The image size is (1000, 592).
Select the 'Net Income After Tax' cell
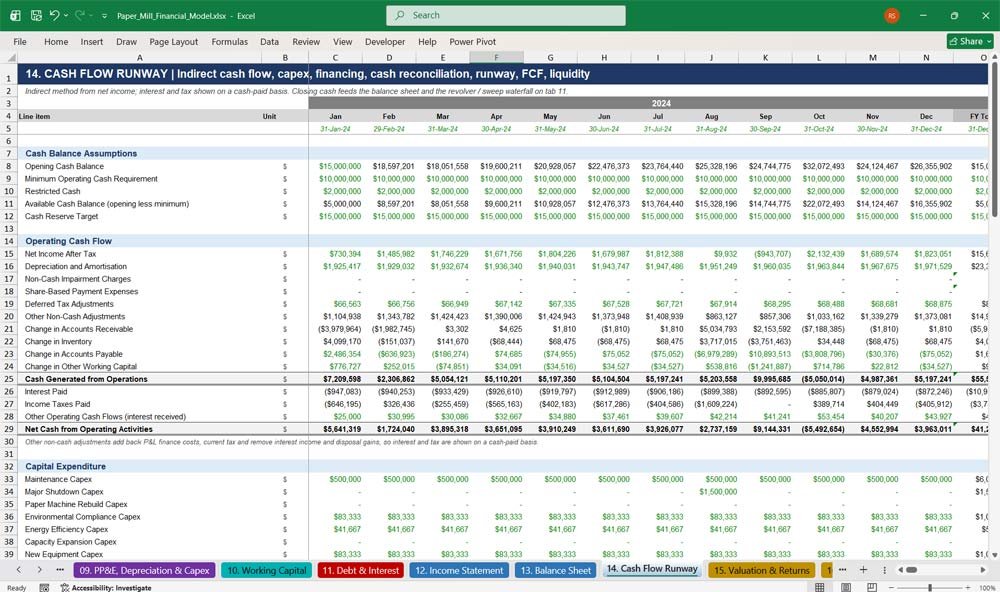pyautogui.click(x=140, y=254)
